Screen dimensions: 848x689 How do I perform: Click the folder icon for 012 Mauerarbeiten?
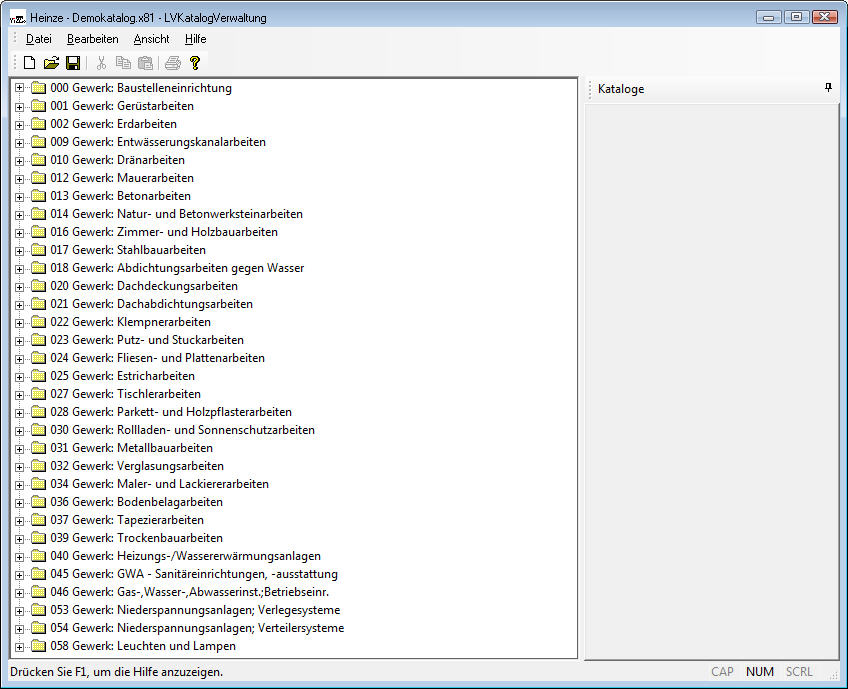(38, 177)
